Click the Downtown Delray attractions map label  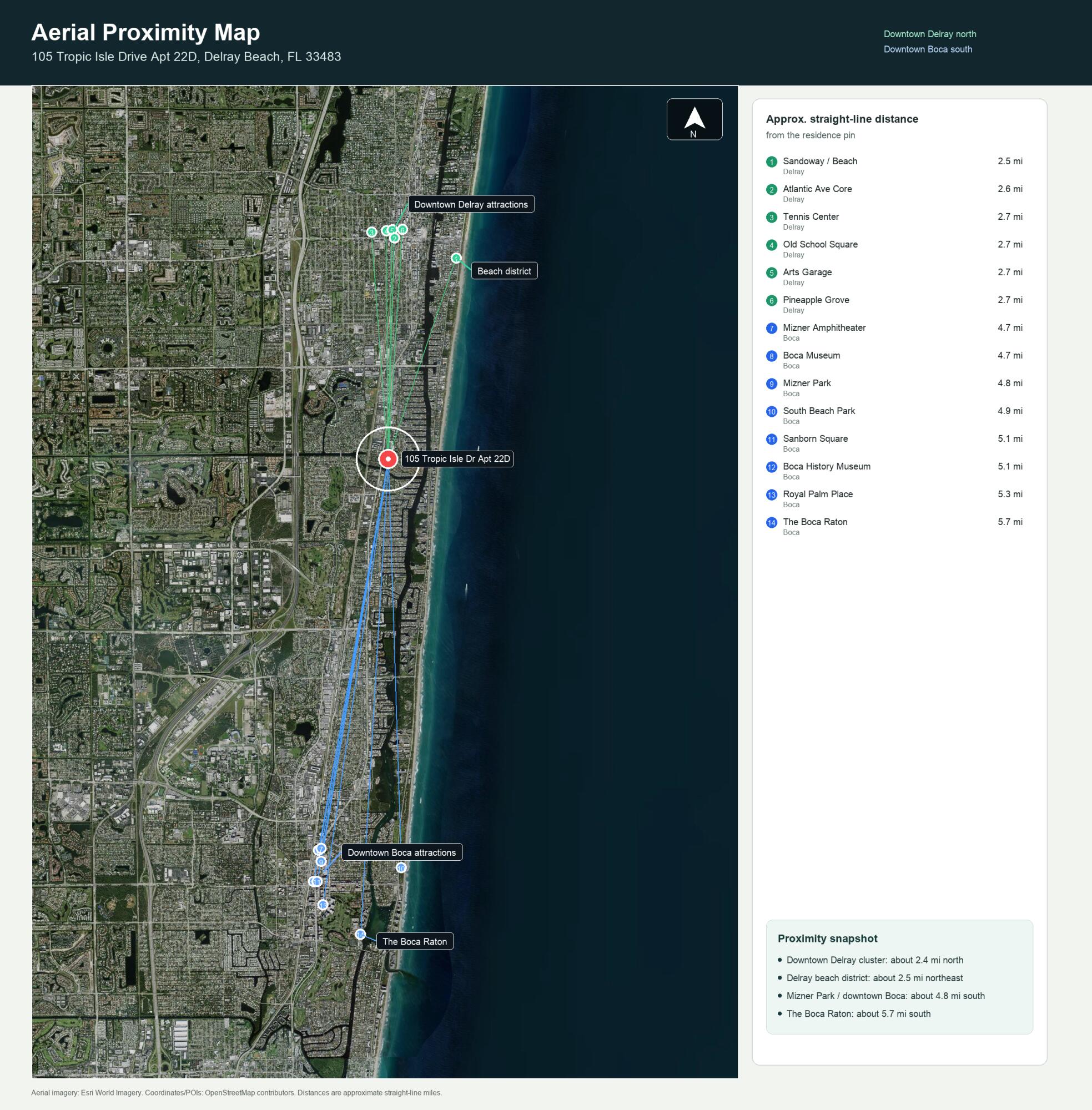coord(471,204)
